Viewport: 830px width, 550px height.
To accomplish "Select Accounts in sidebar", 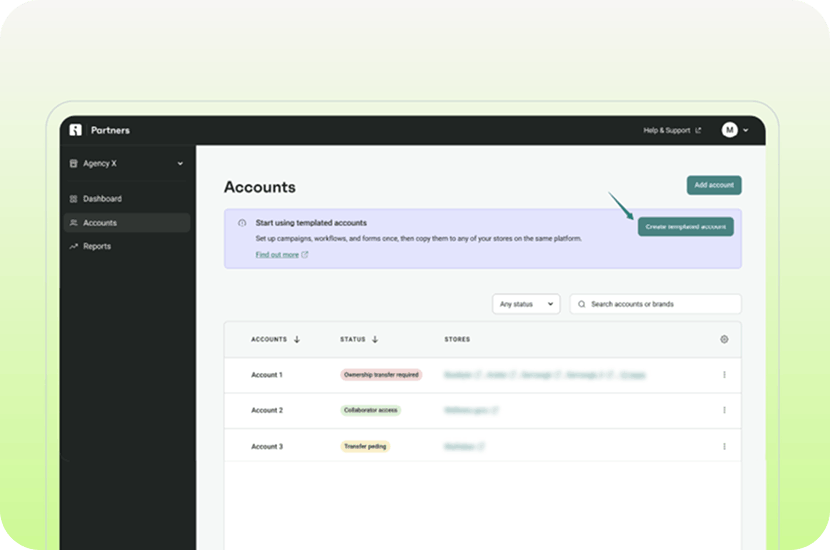I will [100, 223].
